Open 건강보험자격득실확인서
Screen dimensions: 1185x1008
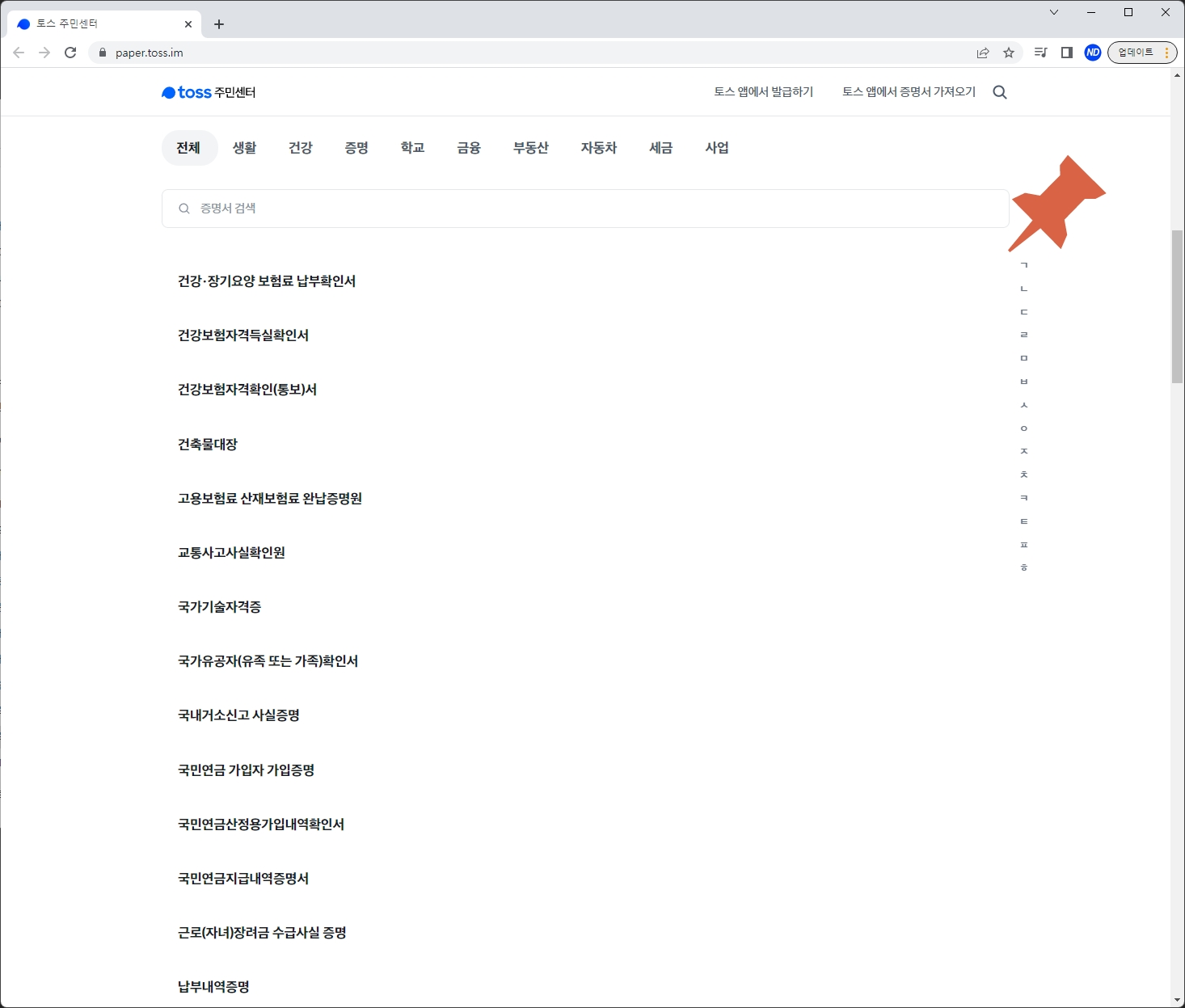[243, 335]
